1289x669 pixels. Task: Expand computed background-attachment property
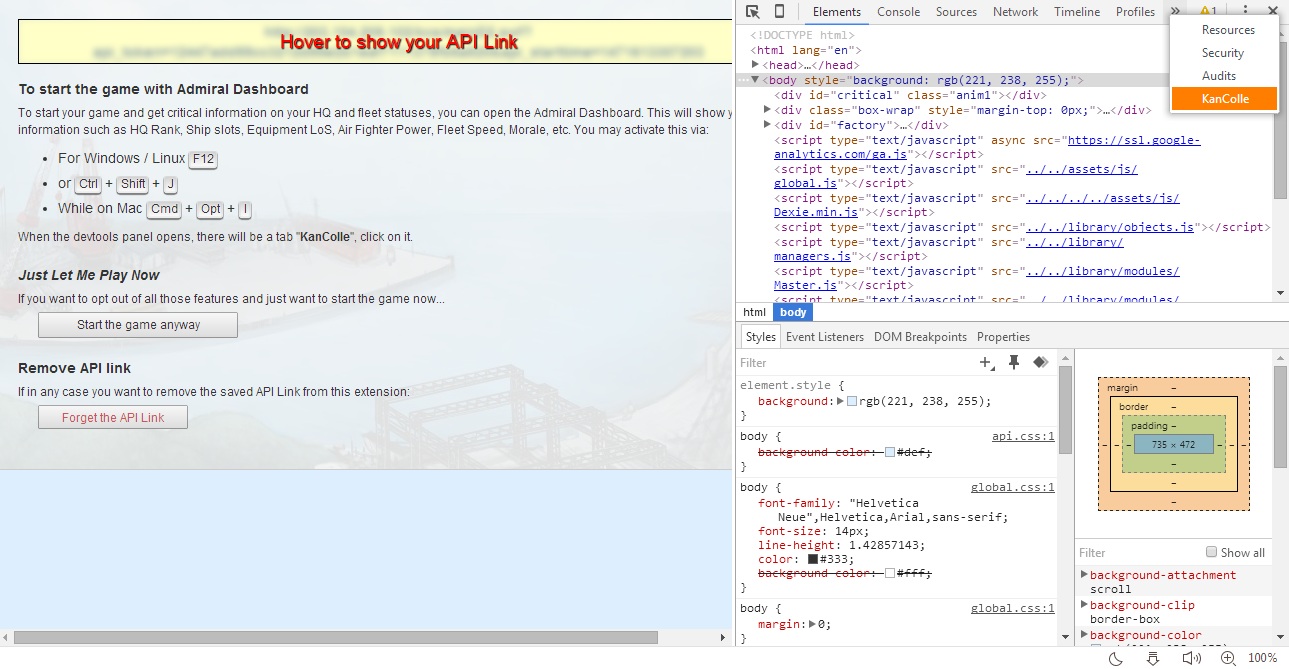(x=1084, y=575)
